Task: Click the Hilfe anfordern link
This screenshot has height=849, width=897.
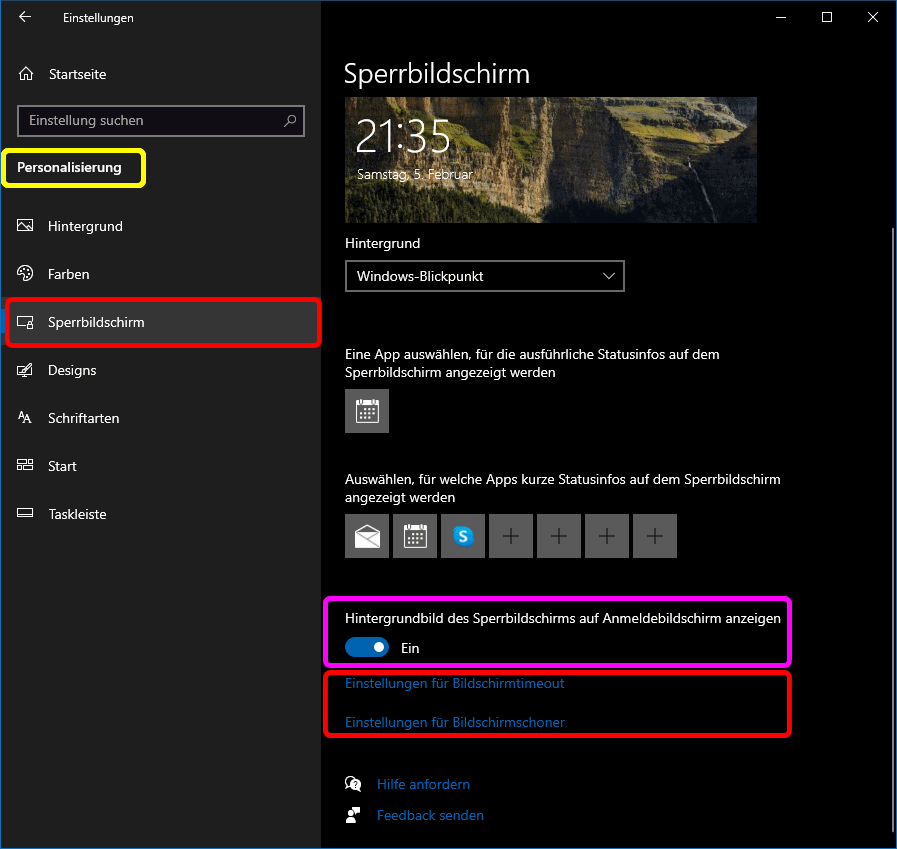Action: point(423,784)
